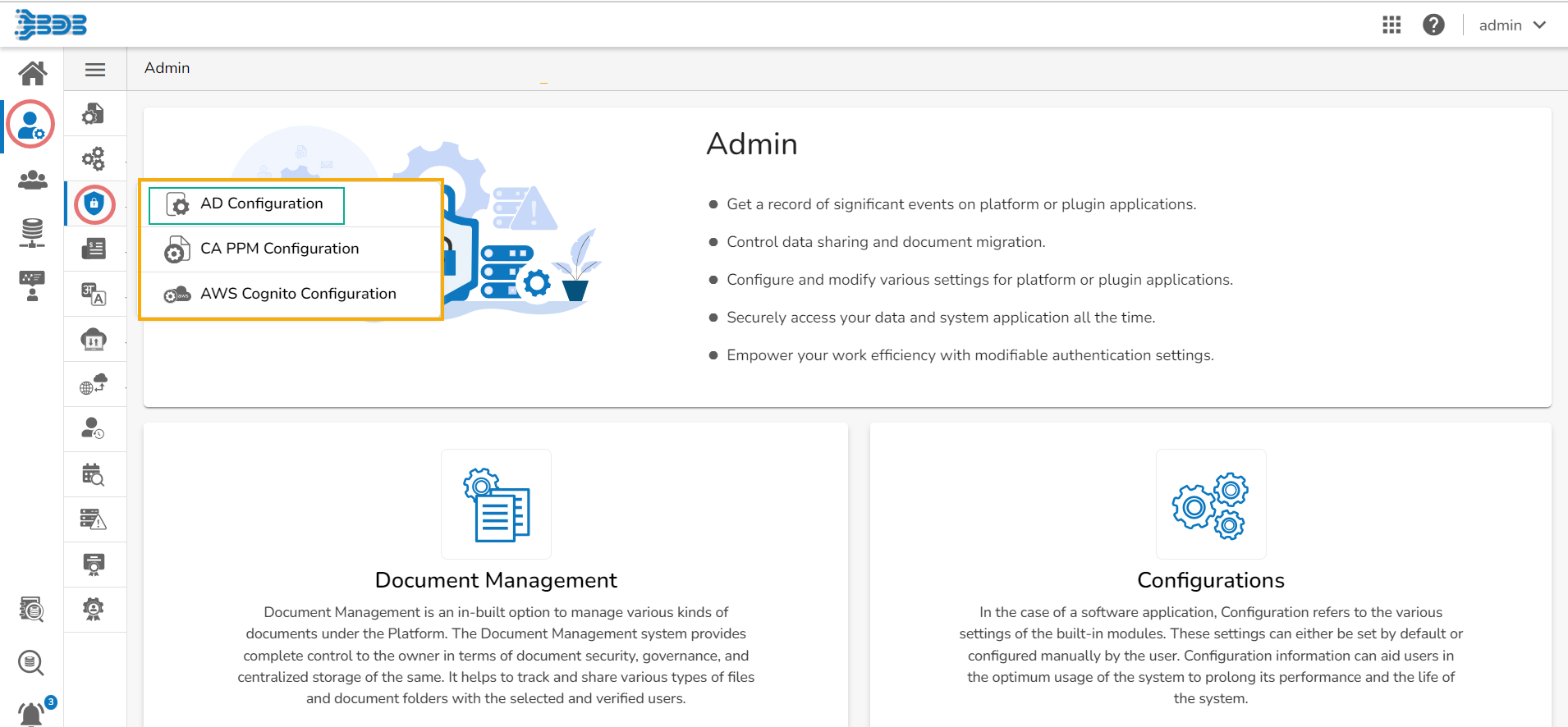Click 'Empower your work efficiency' bullet
This screenshot has width=1568, height=727.
pos(970,355)
